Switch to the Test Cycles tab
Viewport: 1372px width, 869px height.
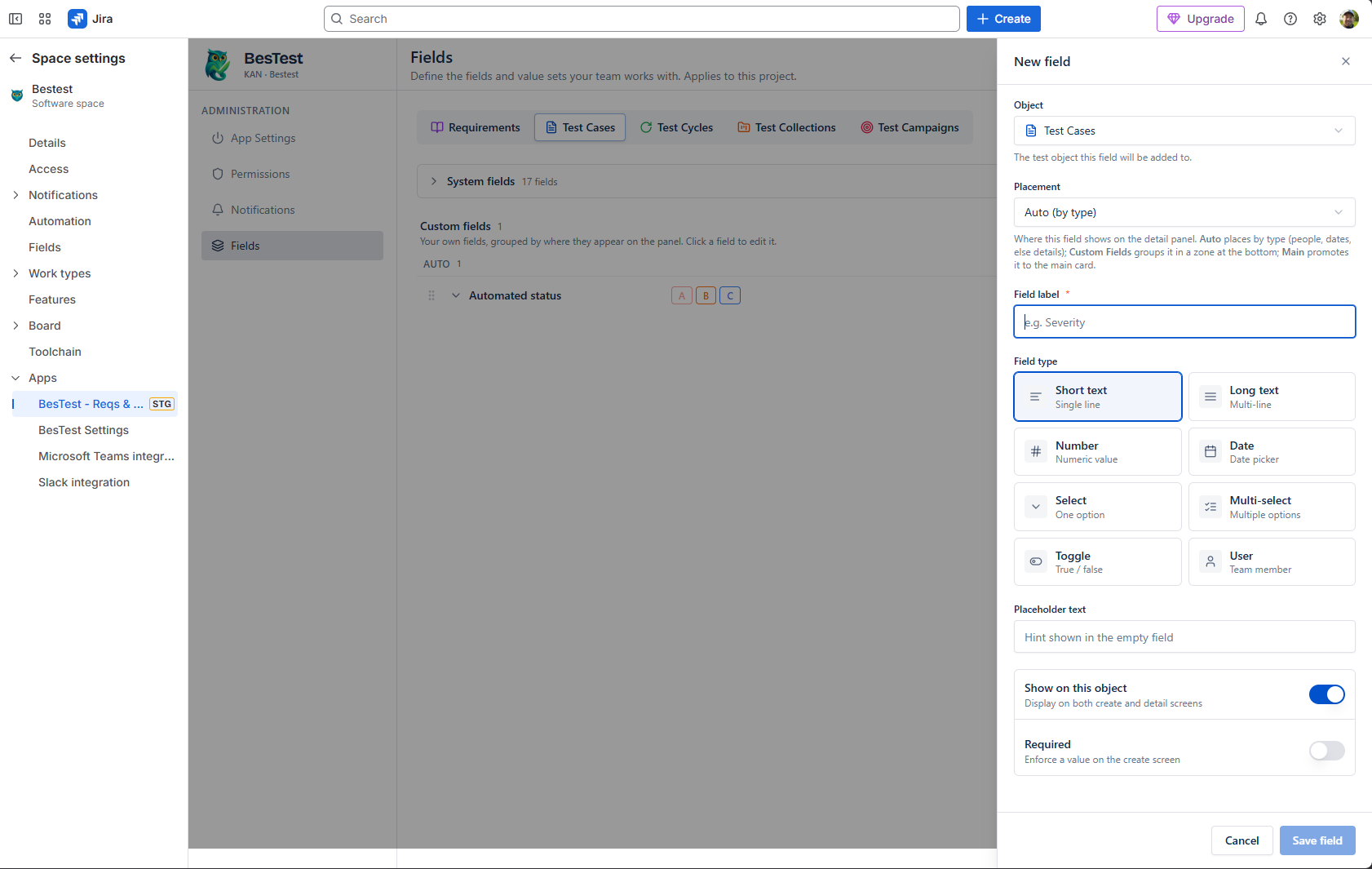(x=676, y=127)
